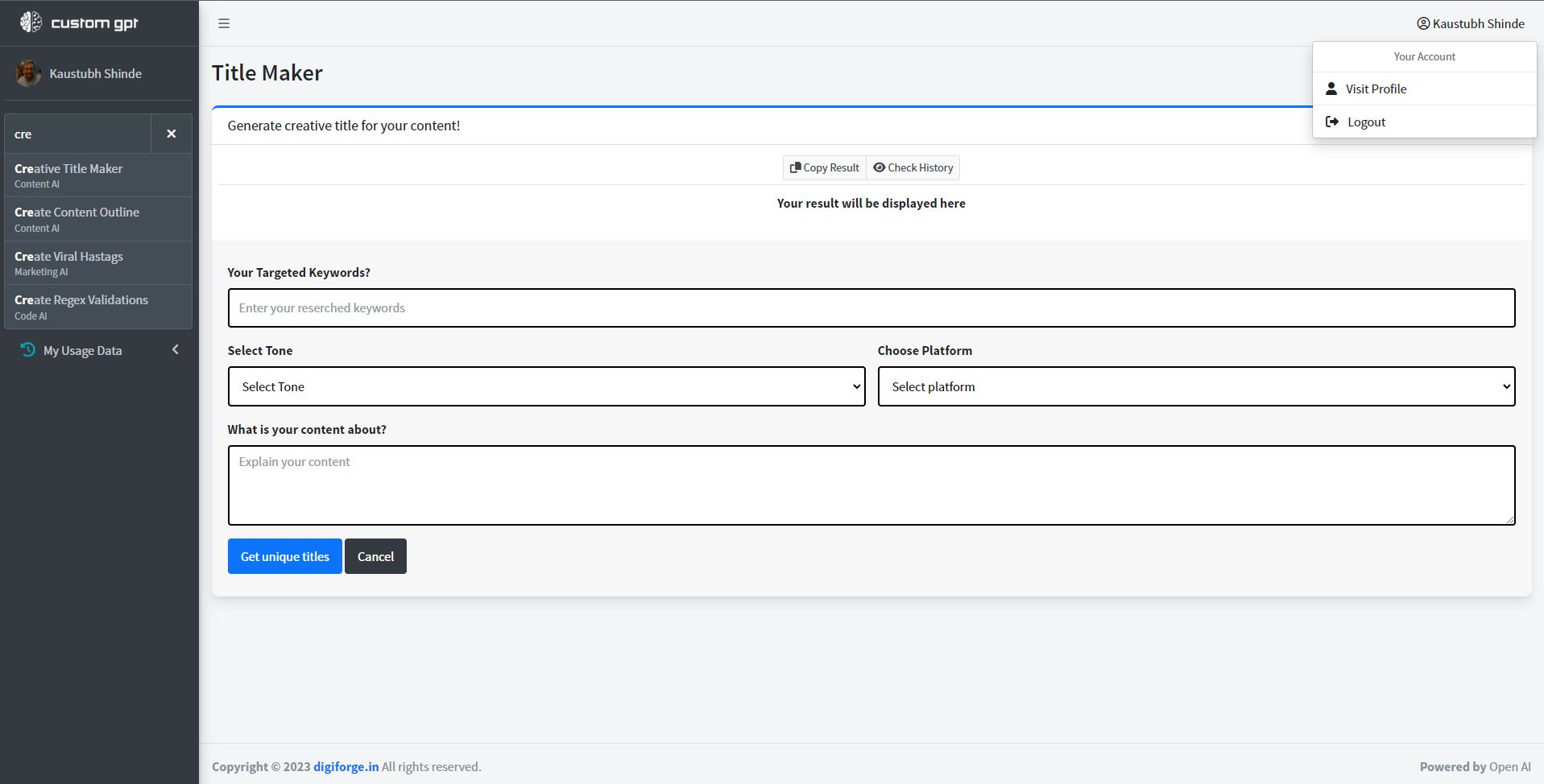Open the Select platform dropdown
The height and width of the screenshot is (784, 1544).
(x=1196, y=386)
